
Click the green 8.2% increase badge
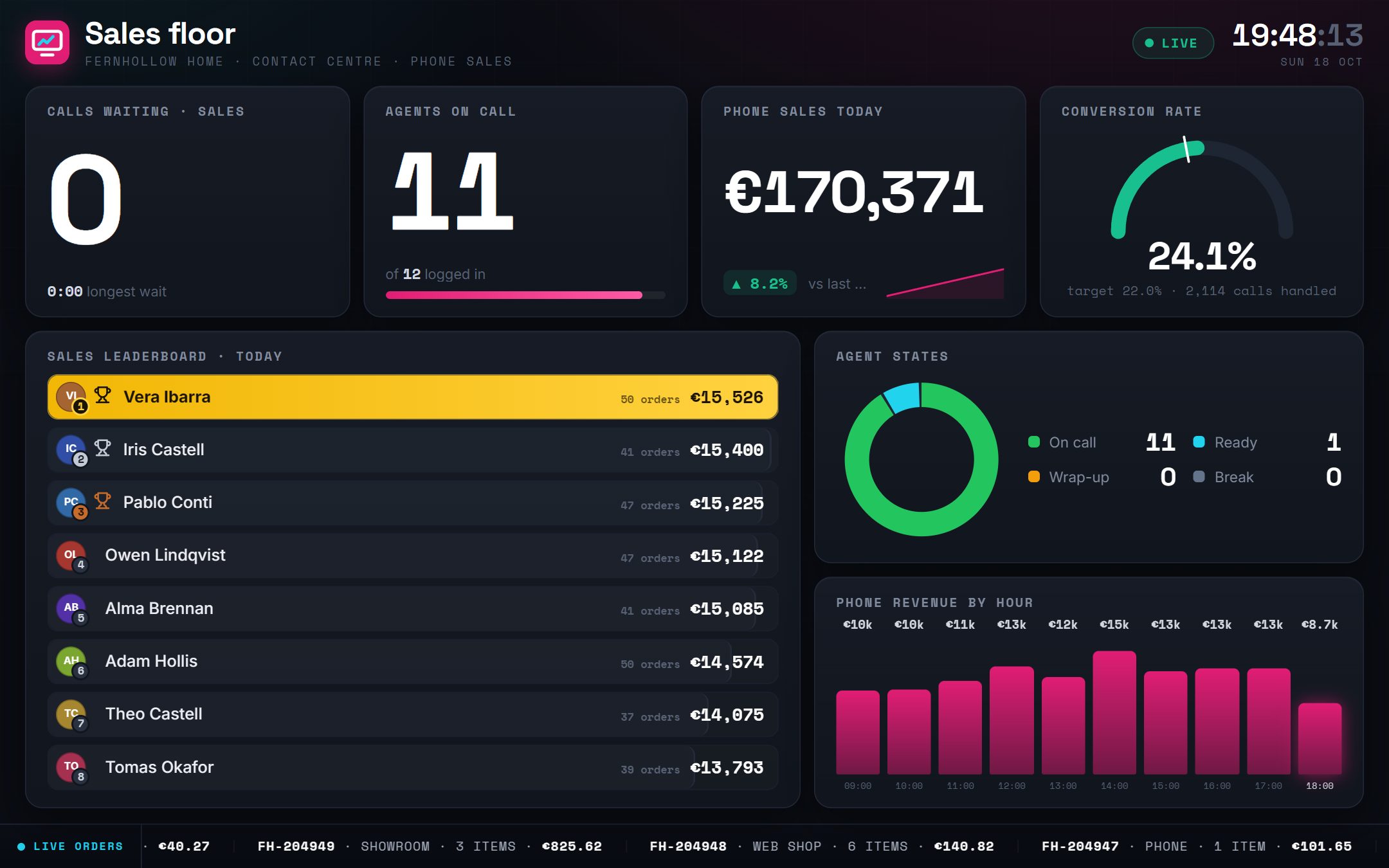[760, 284]
